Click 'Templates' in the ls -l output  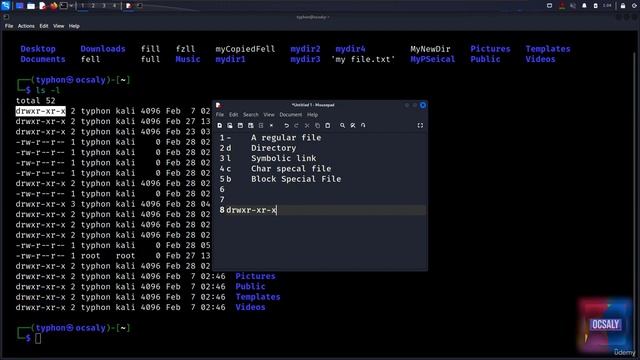point(258,297)
